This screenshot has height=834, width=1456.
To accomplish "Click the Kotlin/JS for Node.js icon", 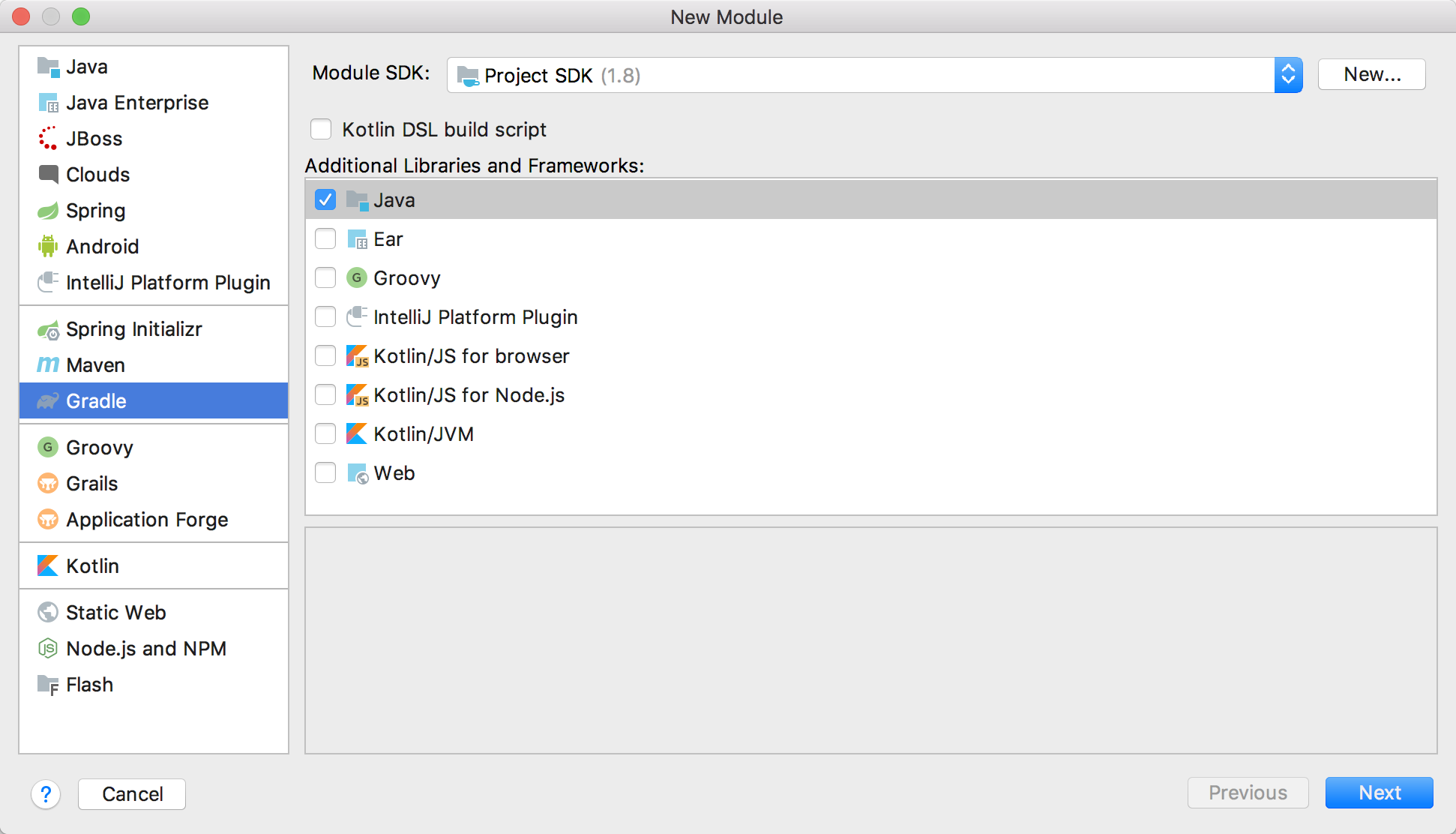I will coord(357,395).
